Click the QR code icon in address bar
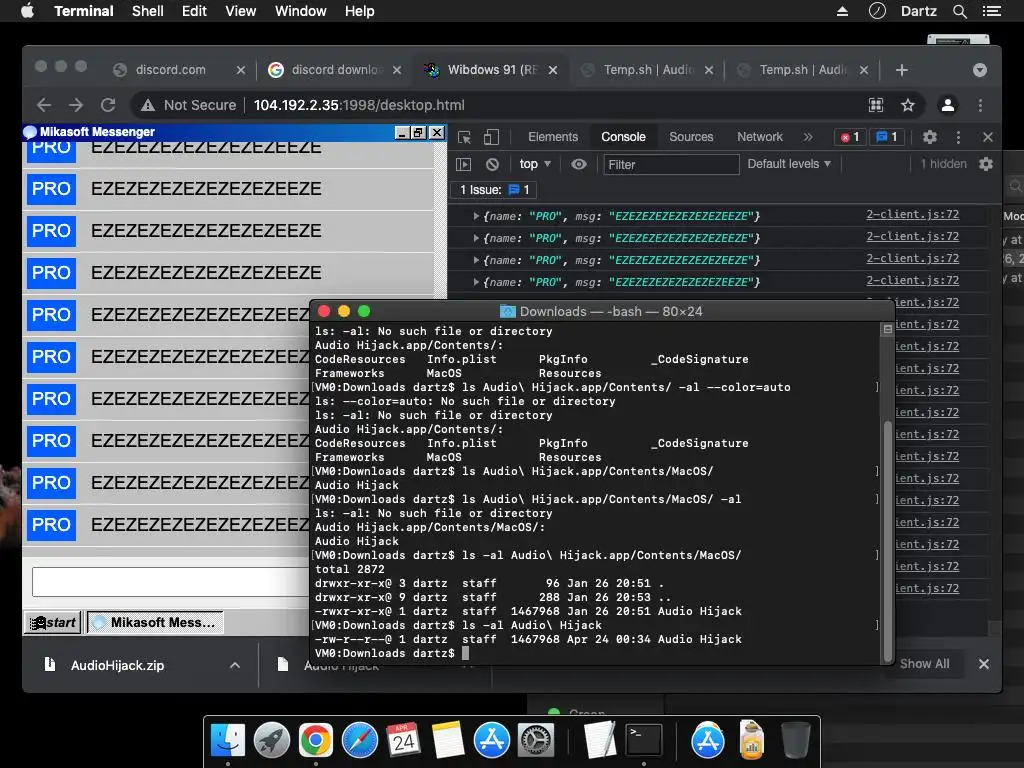 (876, 105)
